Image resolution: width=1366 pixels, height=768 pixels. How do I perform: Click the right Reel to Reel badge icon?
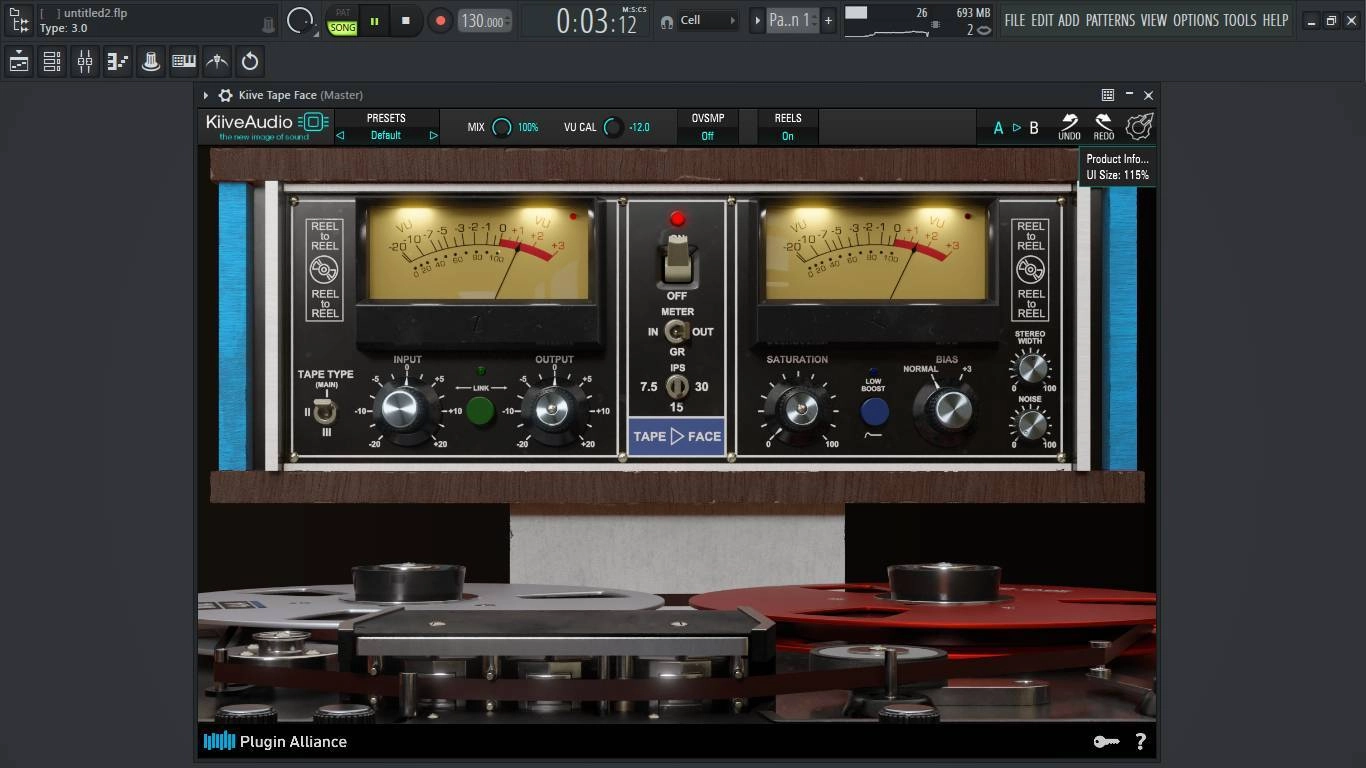[1031, 270]
